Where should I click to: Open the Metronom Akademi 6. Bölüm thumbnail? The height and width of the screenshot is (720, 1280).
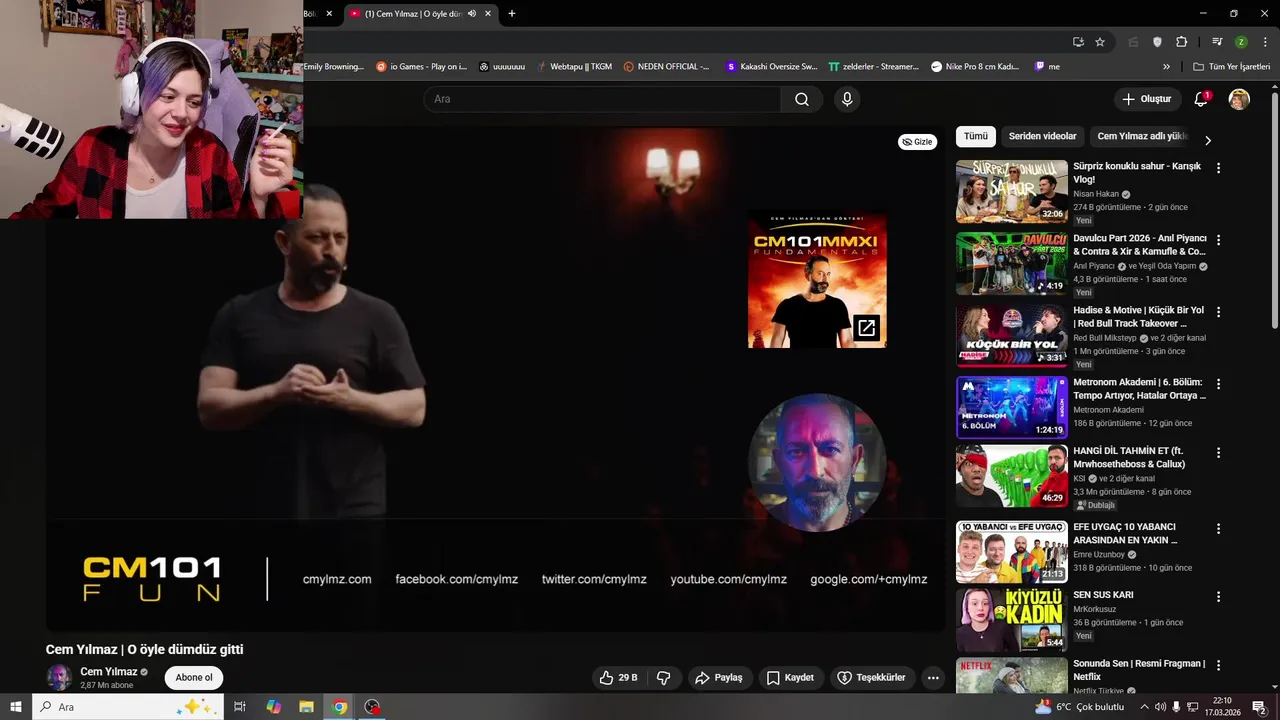tap(1012, 408)
